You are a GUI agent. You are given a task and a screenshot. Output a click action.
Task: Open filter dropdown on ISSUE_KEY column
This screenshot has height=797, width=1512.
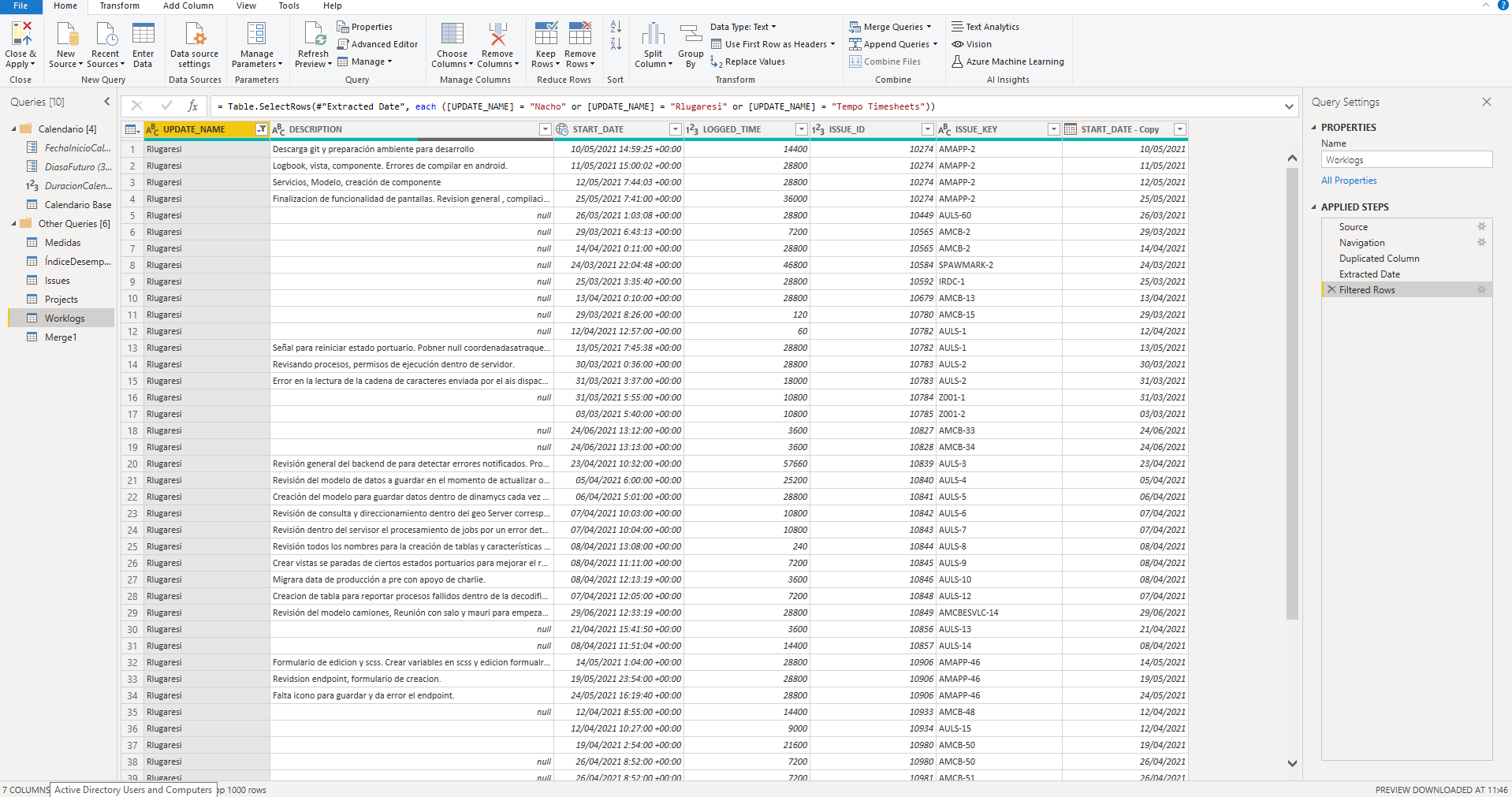click(x=1053, y=129)
